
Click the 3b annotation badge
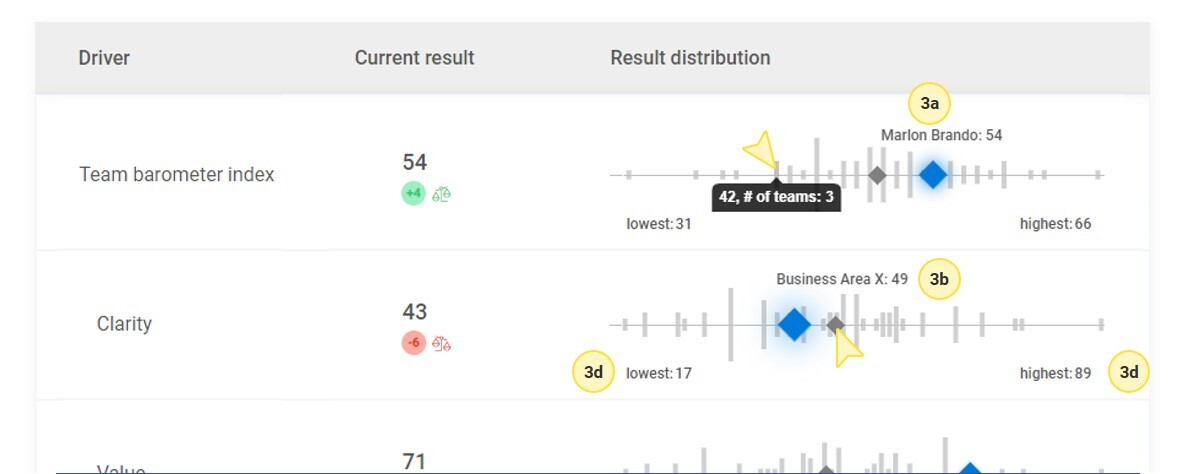pos(939,280)
